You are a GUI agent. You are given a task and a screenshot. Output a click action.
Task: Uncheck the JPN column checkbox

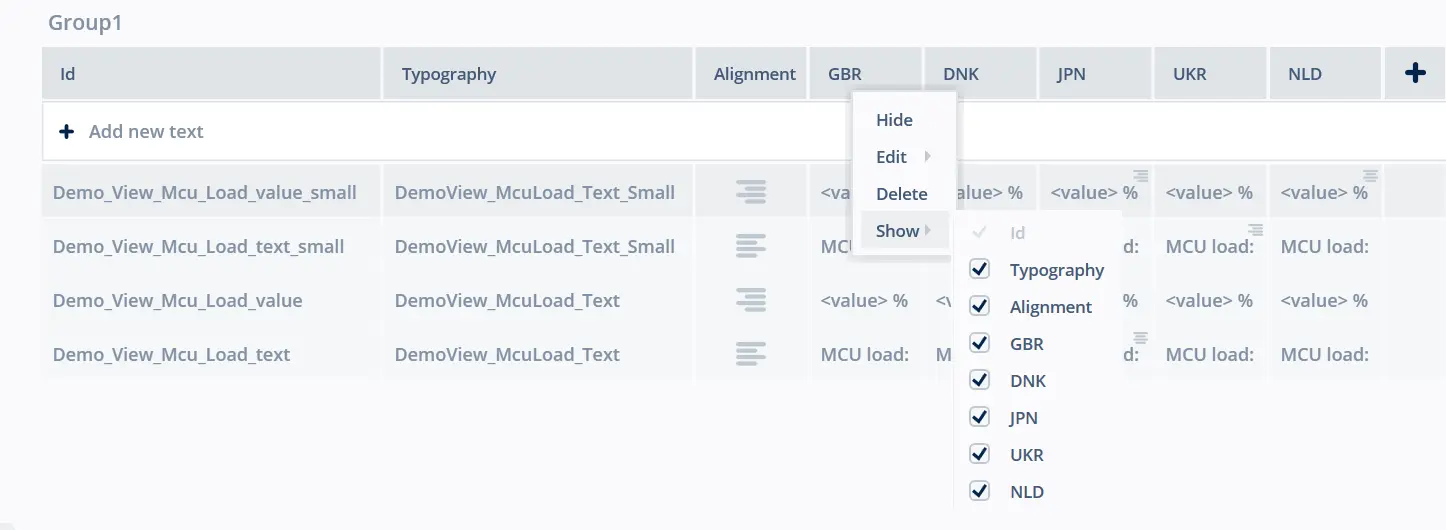(x=980, y=418)
